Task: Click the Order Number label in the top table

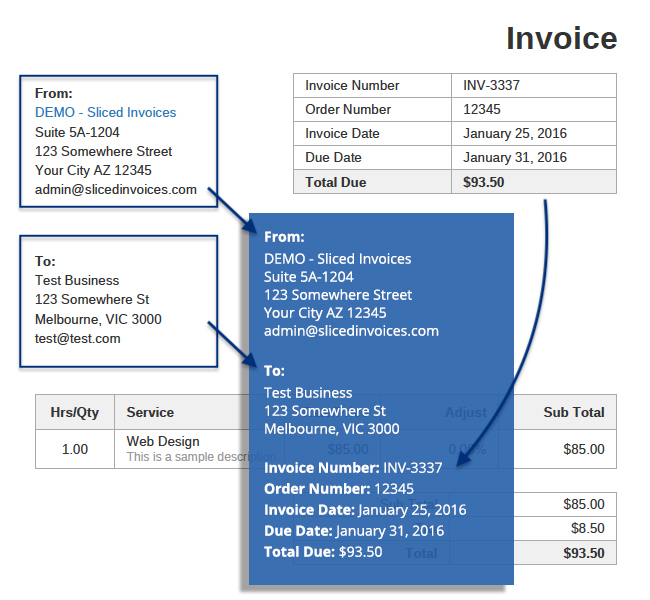Action: 348,110
